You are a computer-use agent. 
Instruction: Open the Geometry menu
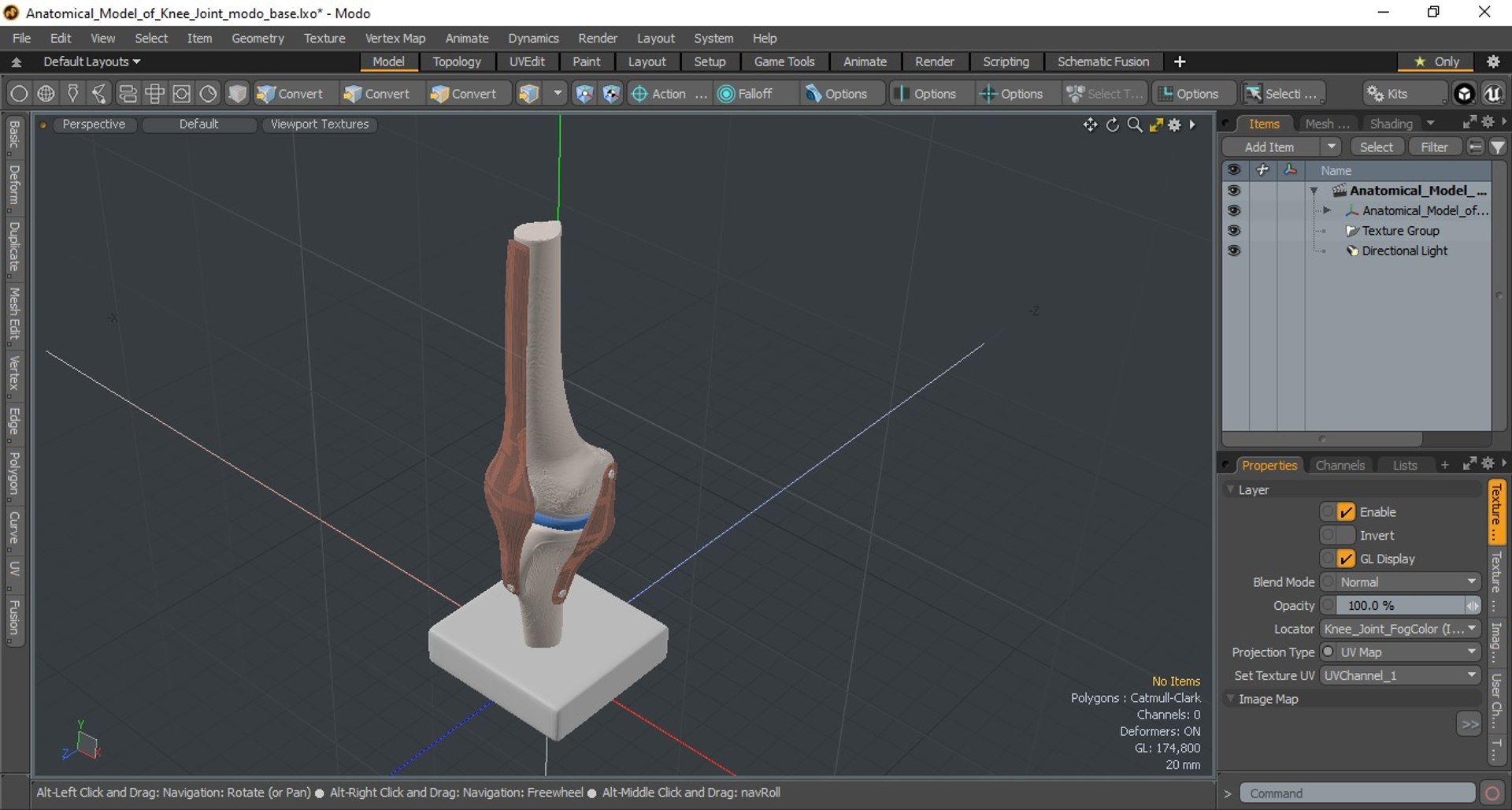pos(258,38)
